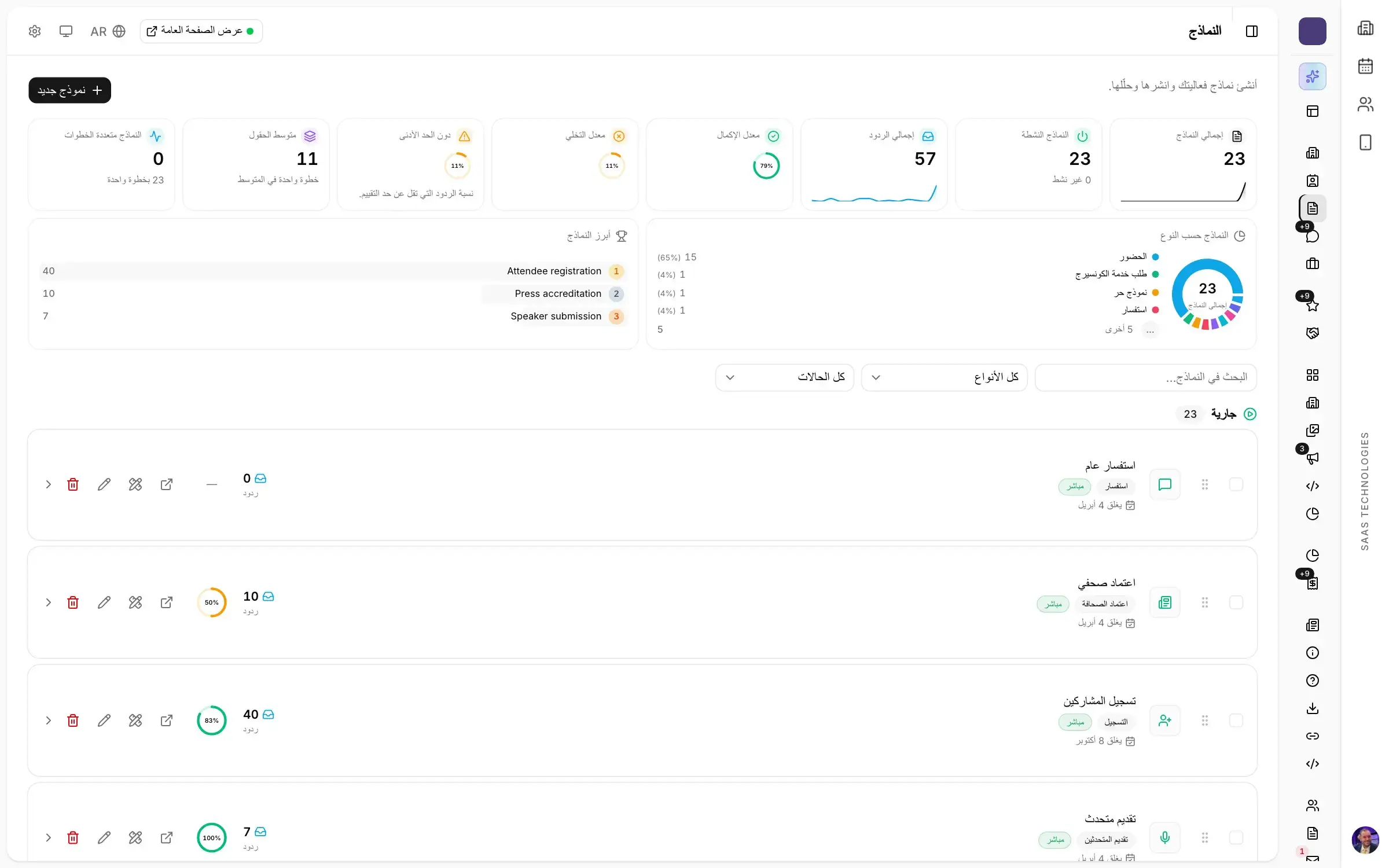Open the sparkle AI icon in the sidebar
Screen dimensions: 1389x868
(1313, 76)
